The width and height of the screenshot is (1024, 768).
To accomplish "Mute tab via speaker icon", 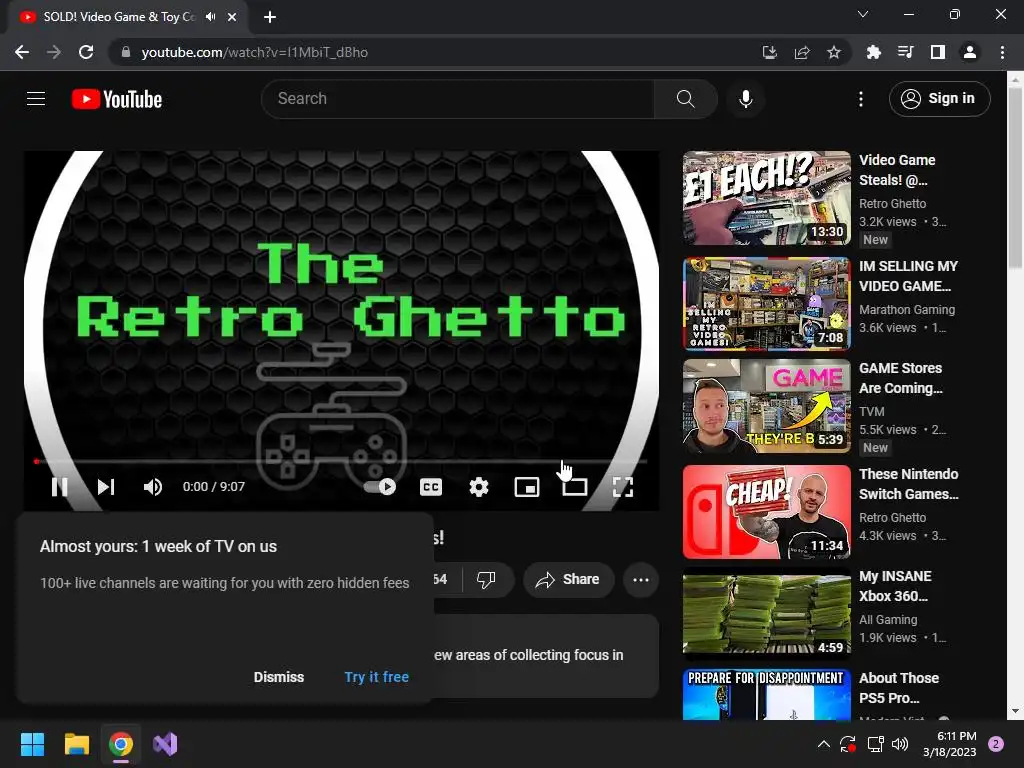I will point(210,17).
